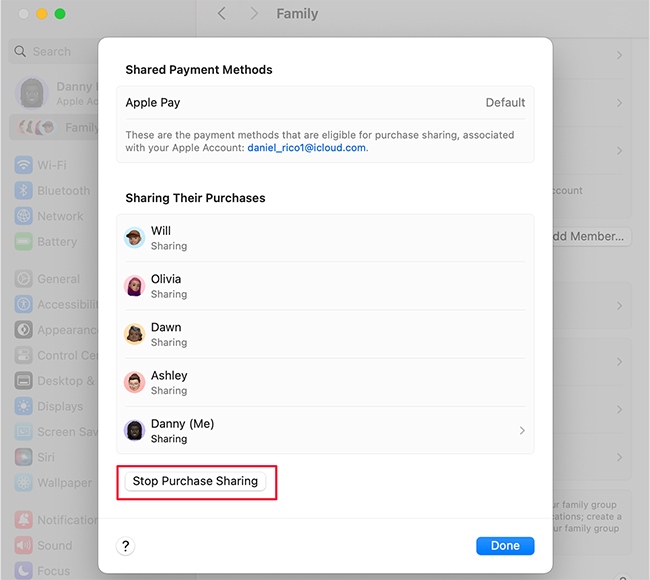This screenshot has width=650, height=580.
Task: Open the Appearance icon in the sidebar
Action: pos(24,330)
